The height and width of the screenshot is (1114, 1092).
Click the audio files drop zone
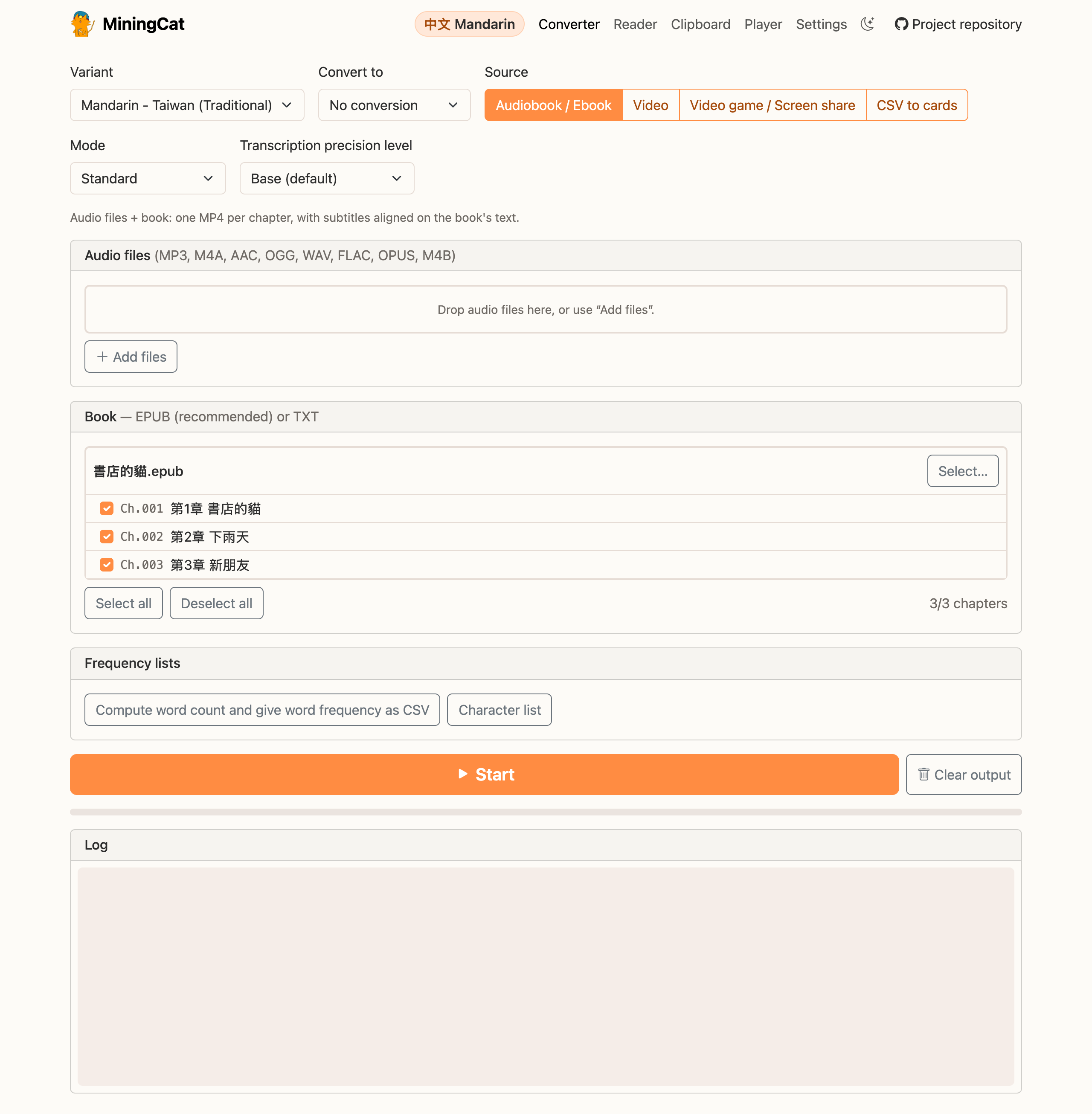[546, 309]
